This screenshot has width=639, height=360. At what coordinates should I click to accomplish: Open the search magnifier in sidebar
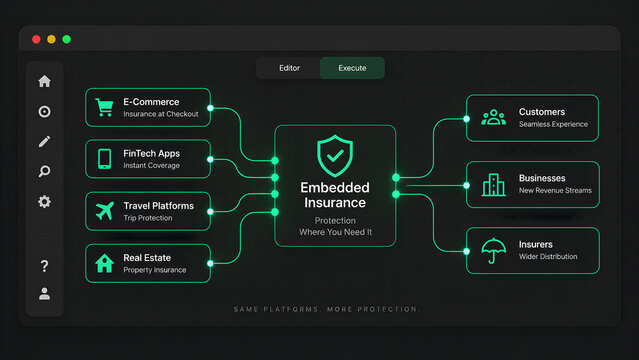point(44,171)
